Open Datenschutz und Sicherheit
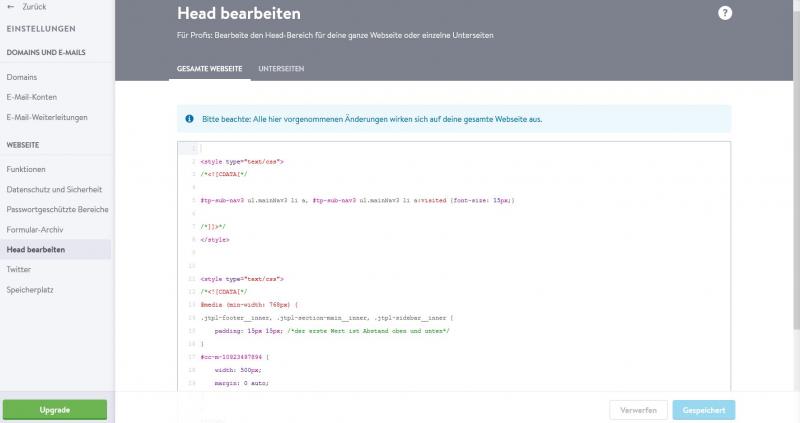 [x=54, y=189]
